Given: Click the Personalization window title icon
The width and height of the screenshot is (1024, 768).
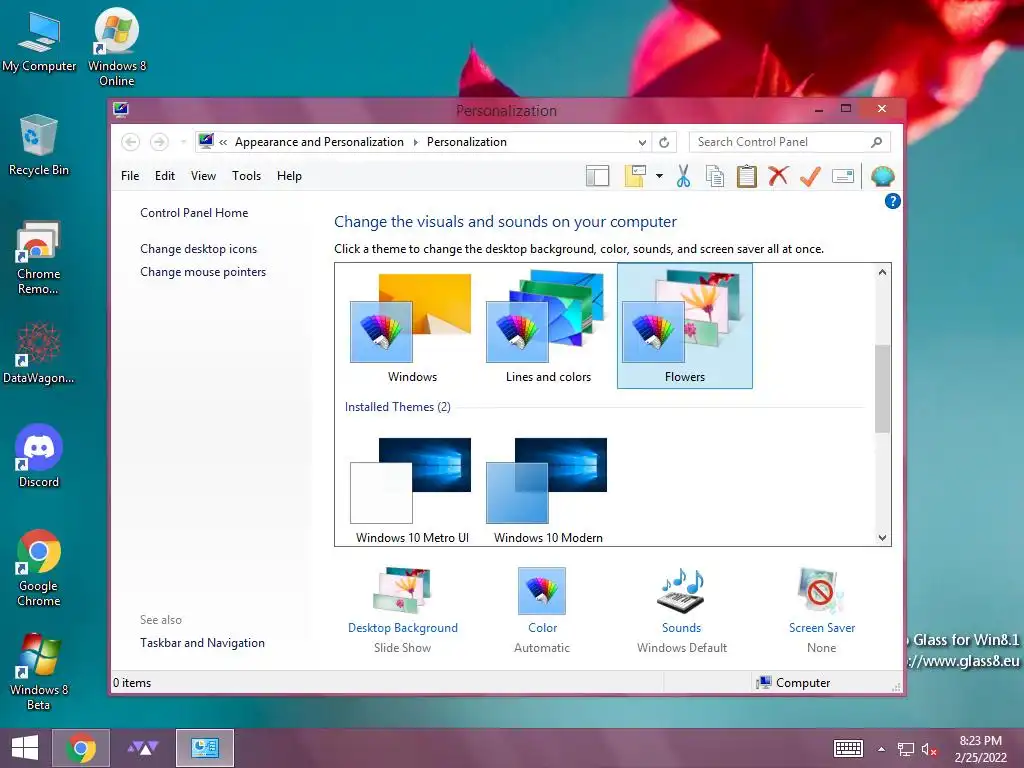Looking at the screenshot, I should (121, 109).
